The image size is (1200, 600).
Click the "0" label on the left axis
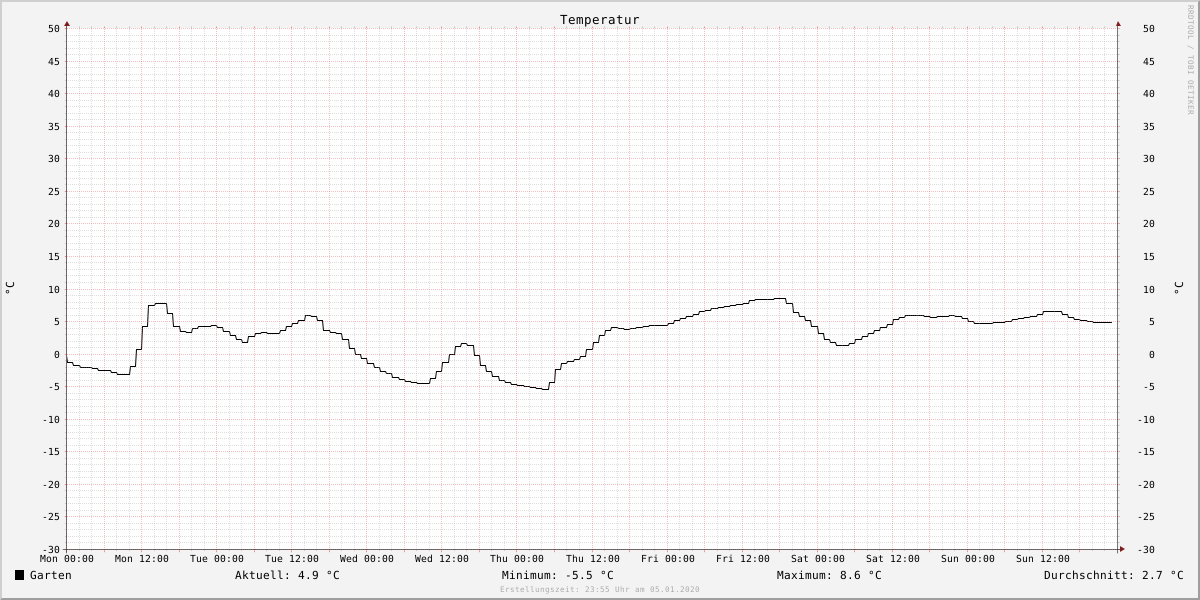(58, 354)
